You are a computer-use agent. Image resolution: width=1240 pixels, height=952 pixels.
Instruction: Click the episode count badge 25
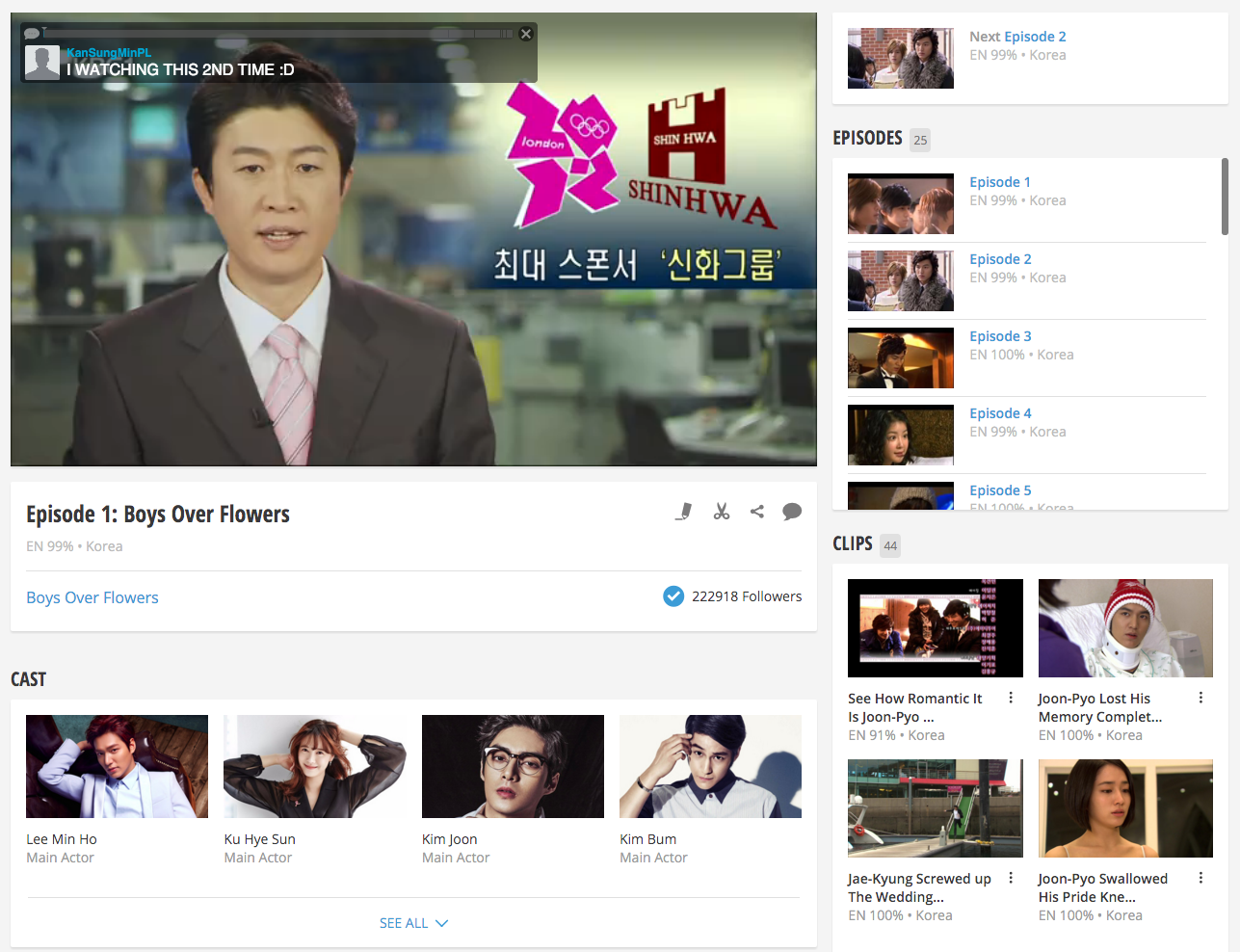tap(920, 140)
